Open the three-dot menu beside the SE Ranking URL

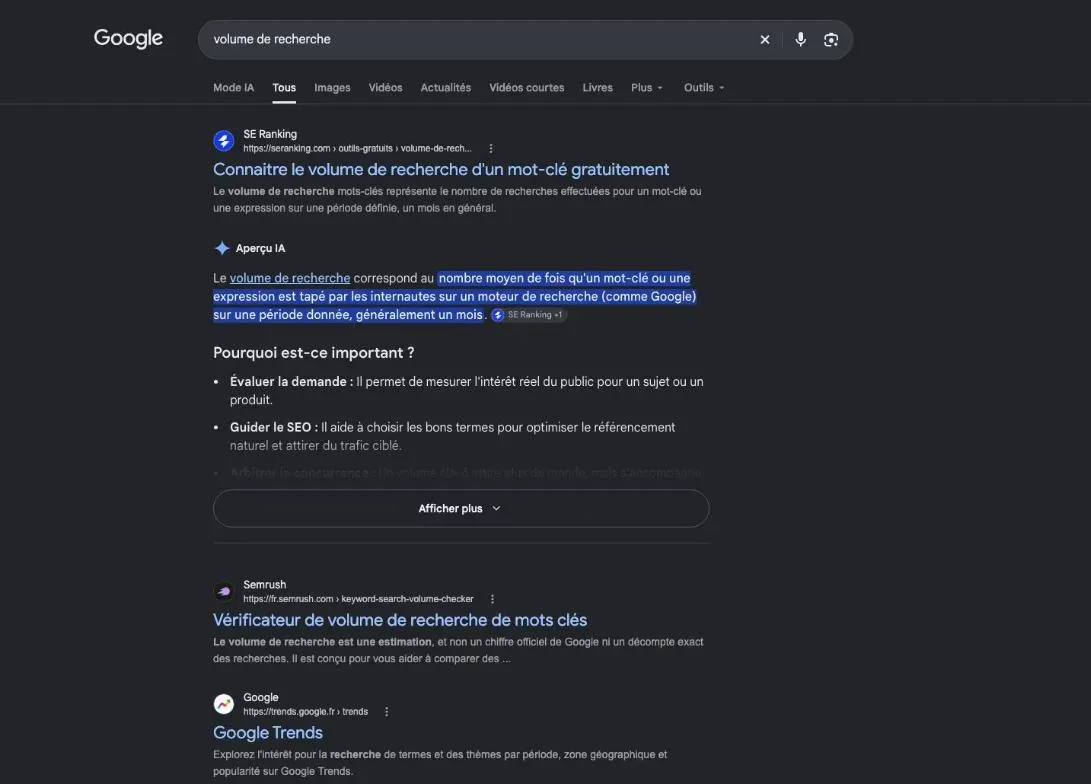(491, 149)
